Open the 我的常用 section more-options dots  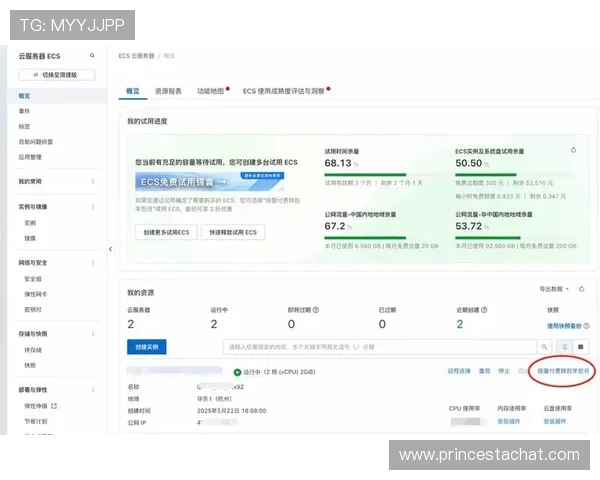click(93, 181)
